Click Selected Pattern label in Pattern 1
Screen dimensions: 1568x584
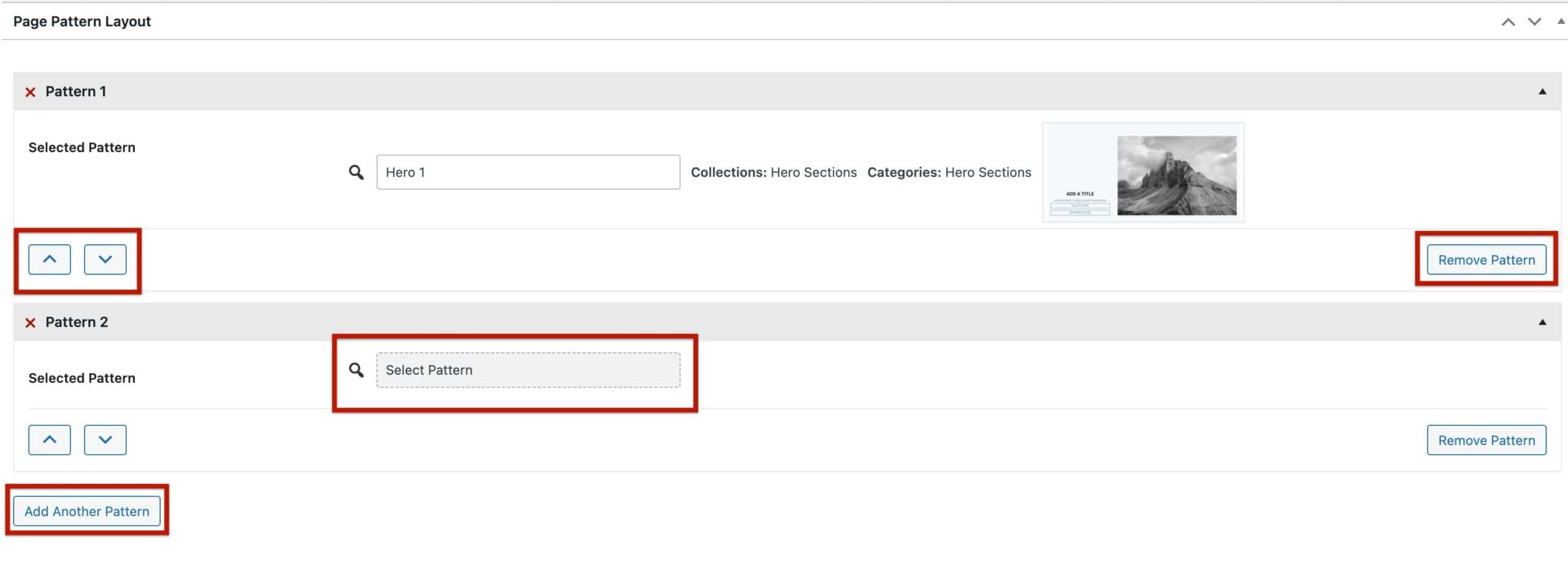pyautogui.click(x=82, y=147)
